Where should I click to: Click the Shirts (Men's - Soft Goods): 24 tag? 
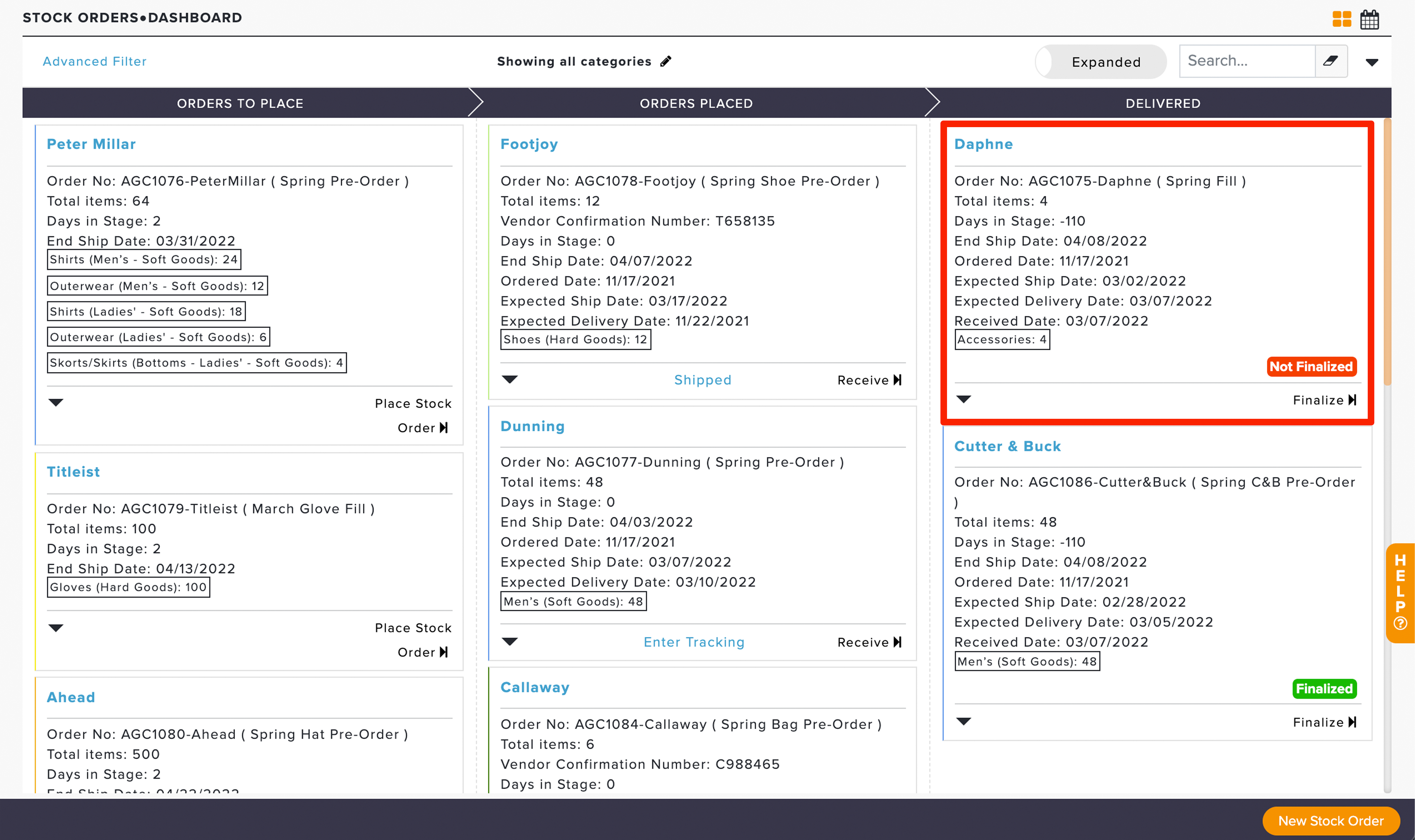(x=144, y=259)
